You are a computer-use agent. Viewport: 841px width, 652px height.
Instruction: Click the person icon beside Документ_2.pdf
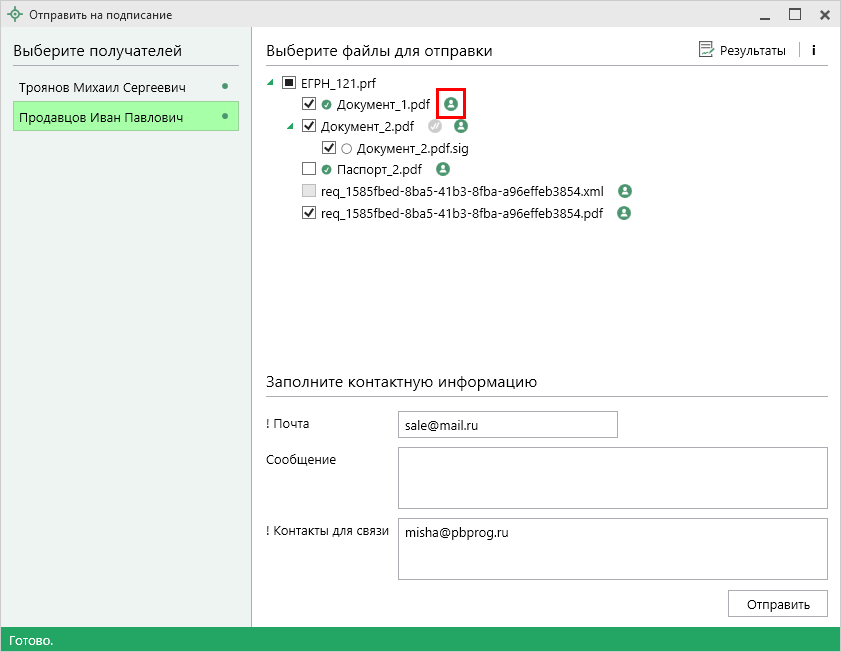click(x=461, y=126)
